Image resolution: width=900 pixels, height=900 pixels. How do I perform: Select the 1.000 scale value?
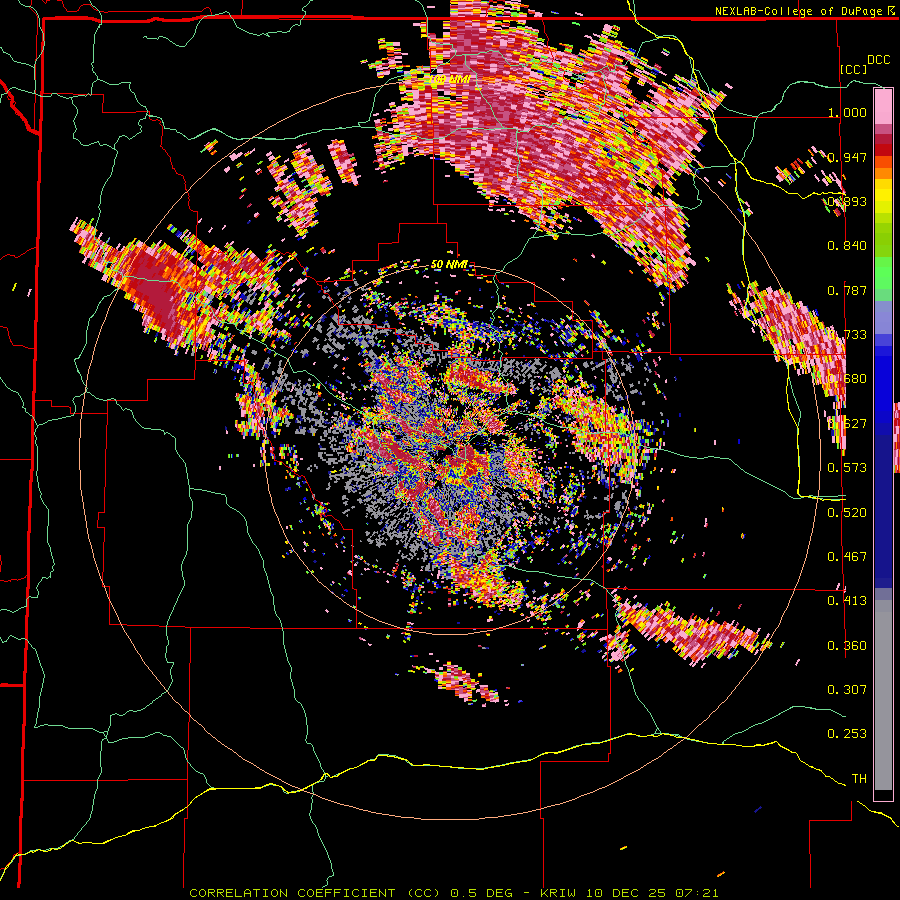847,112
